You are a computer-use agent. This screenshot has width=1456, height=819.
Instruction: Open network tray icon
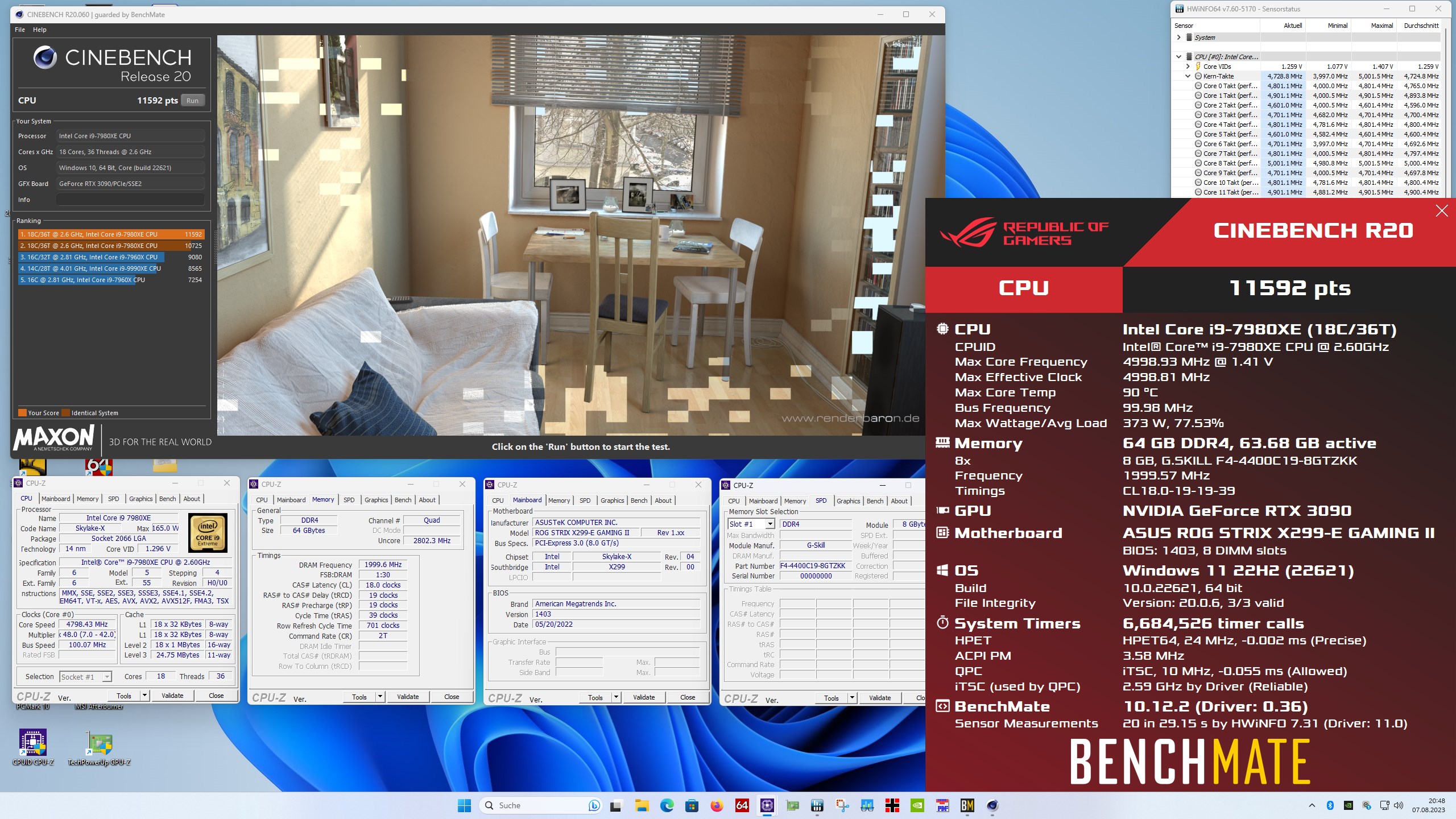point(1384,805)
